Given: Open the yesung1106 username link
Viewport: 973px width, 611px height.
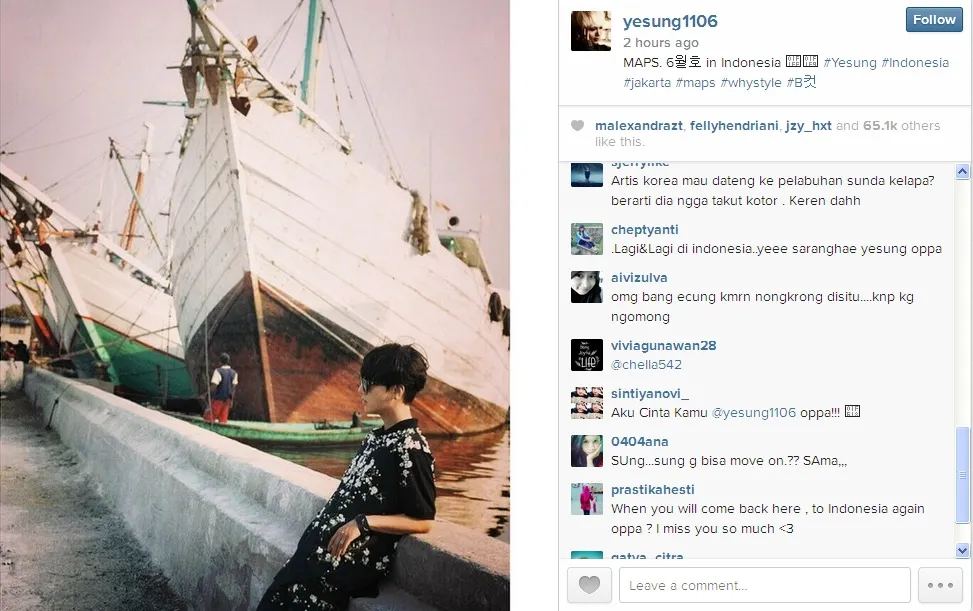Looking at the screenshot, I should tap(670, 21).
